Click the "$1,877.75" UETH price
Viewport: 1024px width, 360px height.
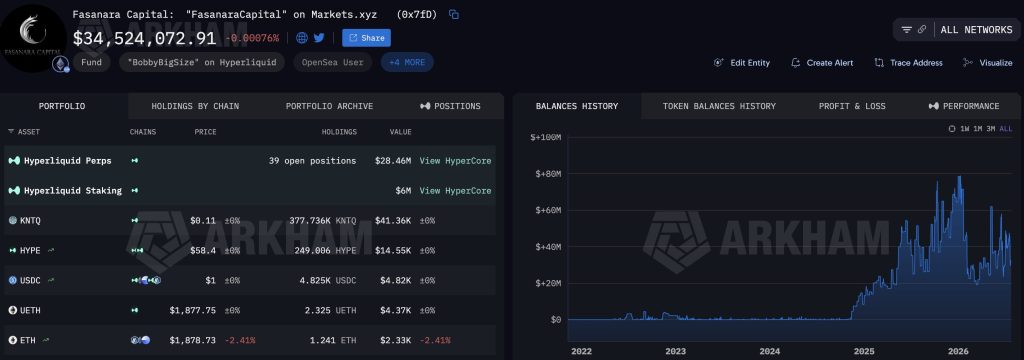[193, 310]
